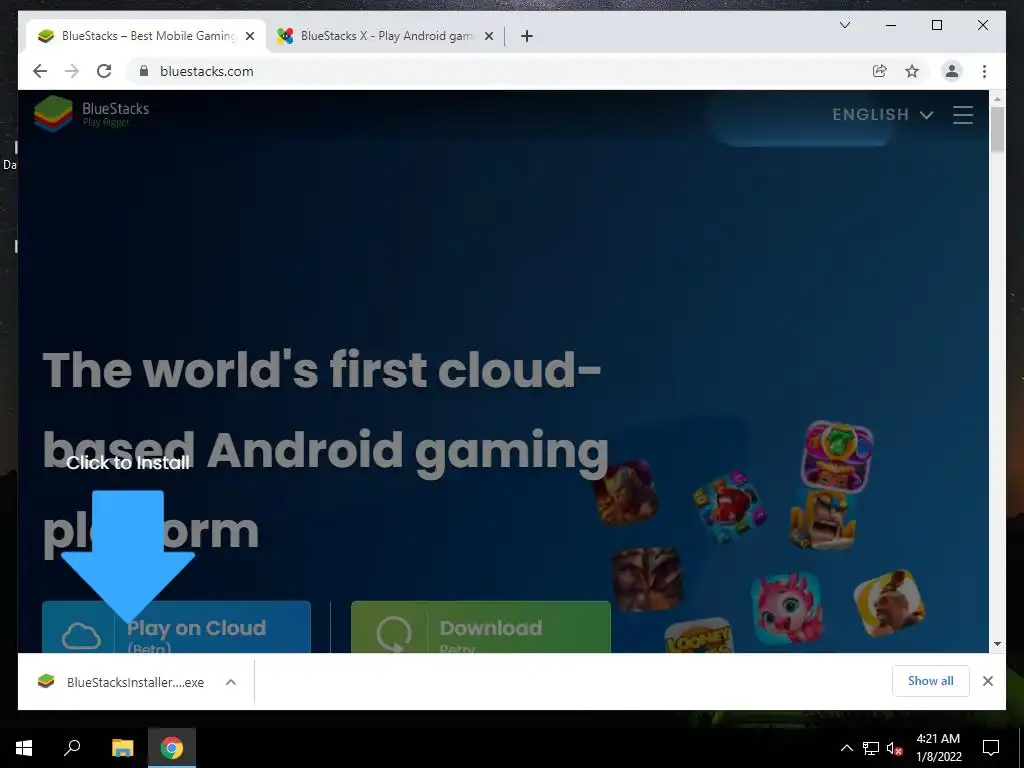The image size is (1024, 768).
Task: Click the BlueStacks logo on the page
Action: 91,113
